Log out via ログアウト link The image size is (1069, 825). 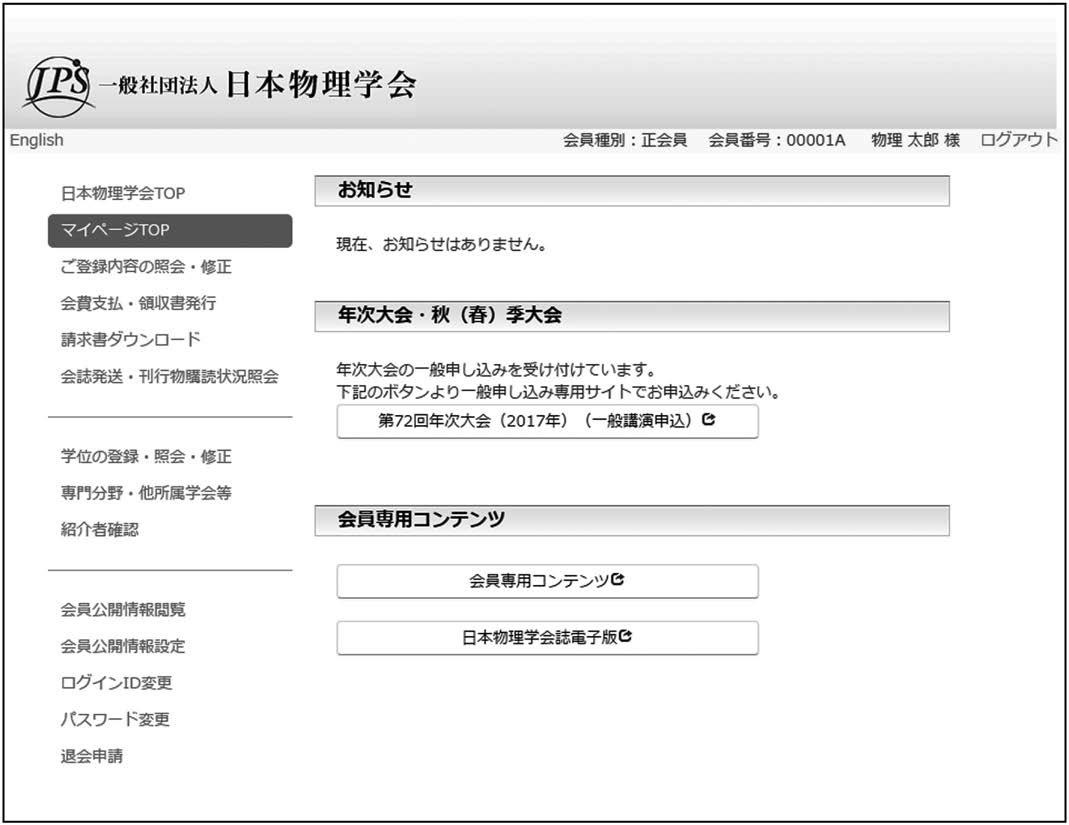click(x=1019, y=140)
